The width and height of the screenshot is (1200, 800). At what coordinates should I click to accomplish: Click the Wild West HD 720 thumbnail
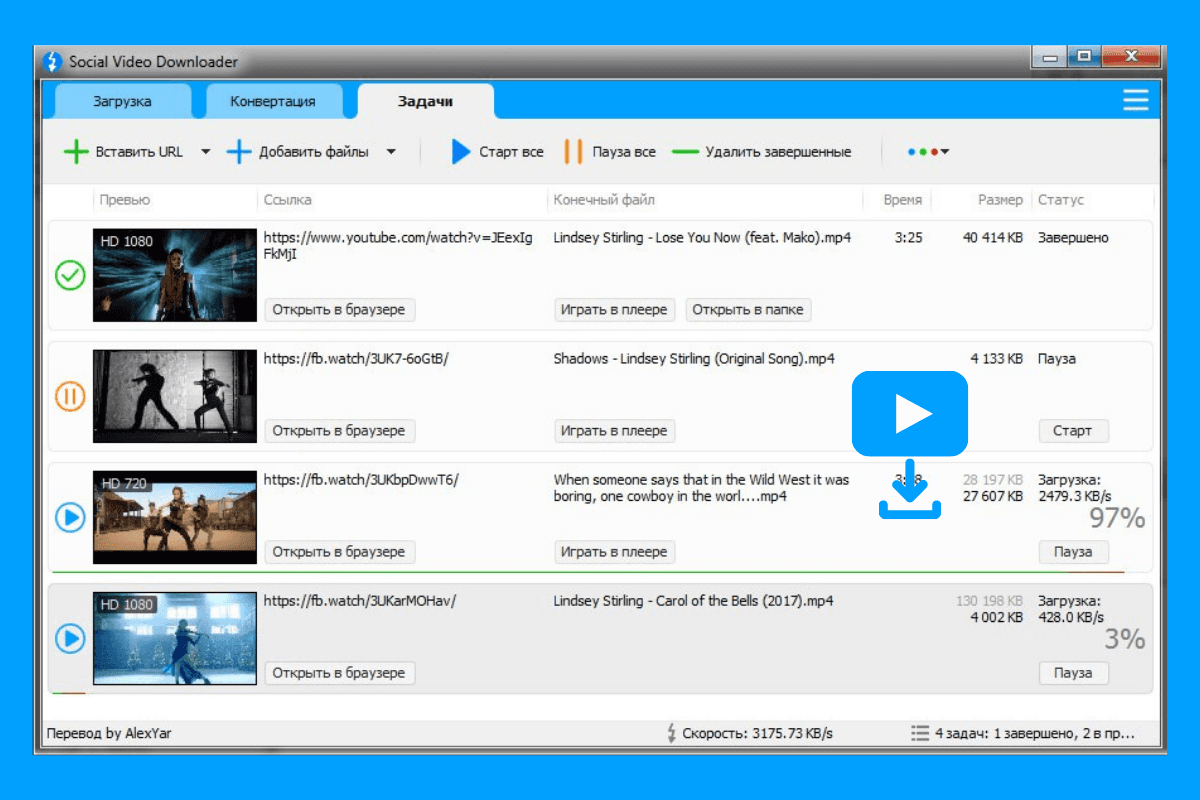coord(175,517)
